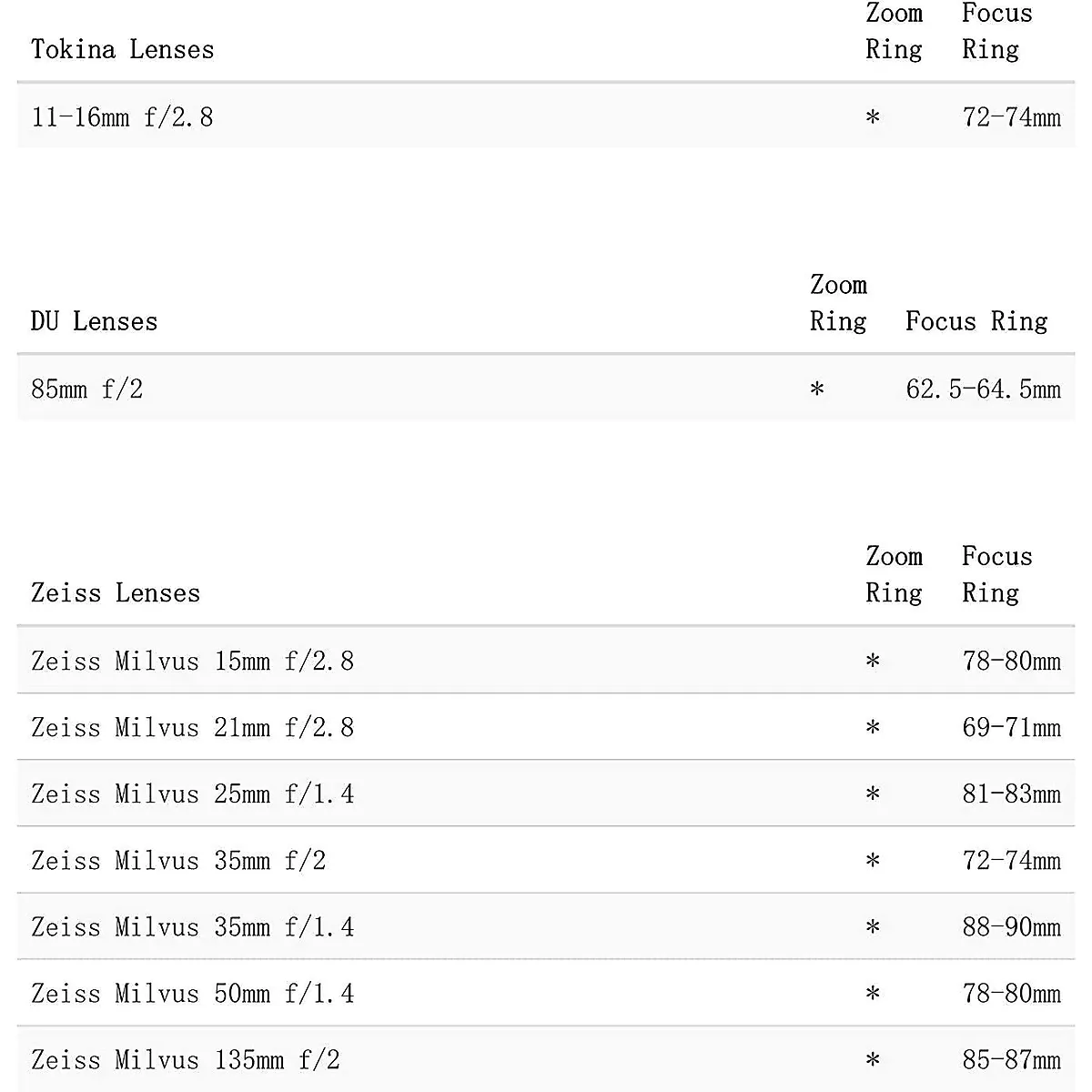Select the Zeiss Milvus 135mm f/2 row
The image size is (1092, 1092).
pos(186,1059)
